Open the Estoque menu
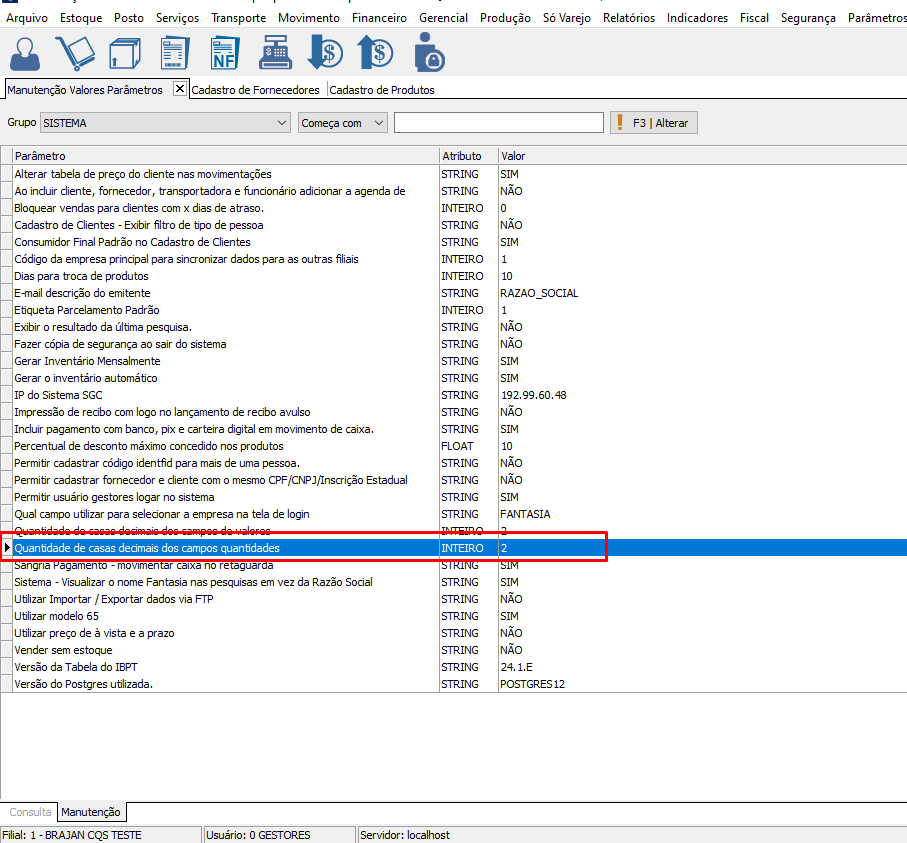 (x=80, y=18)
